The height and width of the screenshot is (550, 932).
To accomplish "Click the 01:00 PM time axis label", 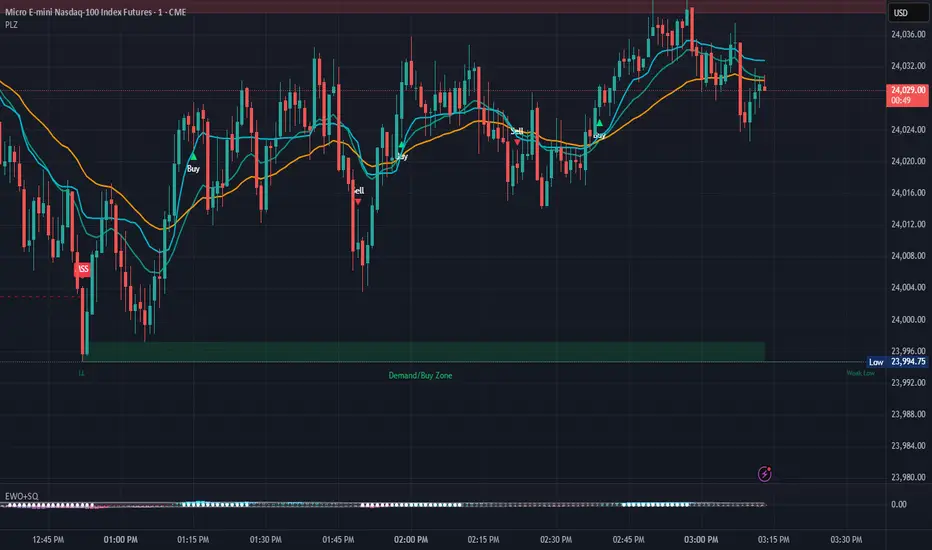I will click(x=120, y=540).
